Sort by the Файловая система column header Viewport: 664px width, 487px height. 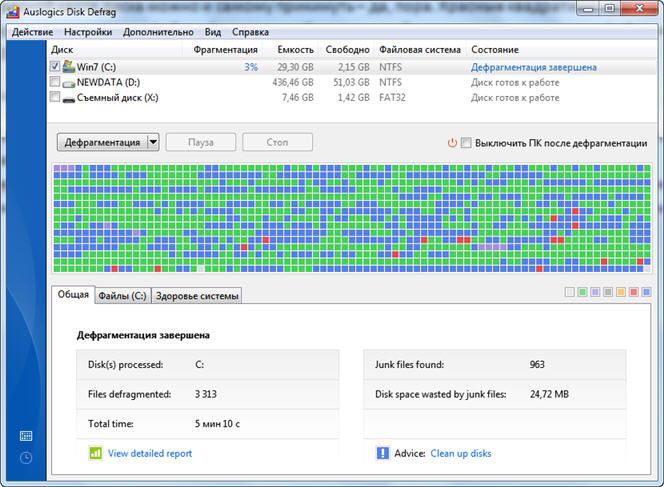click(420, 50)
